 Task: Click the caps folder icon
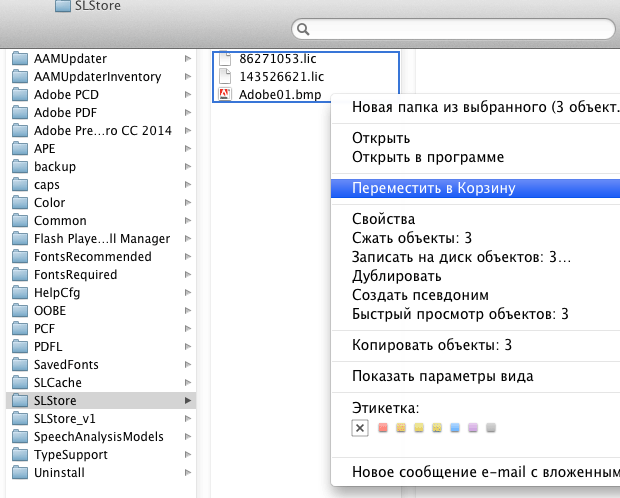tap(20, 184)
